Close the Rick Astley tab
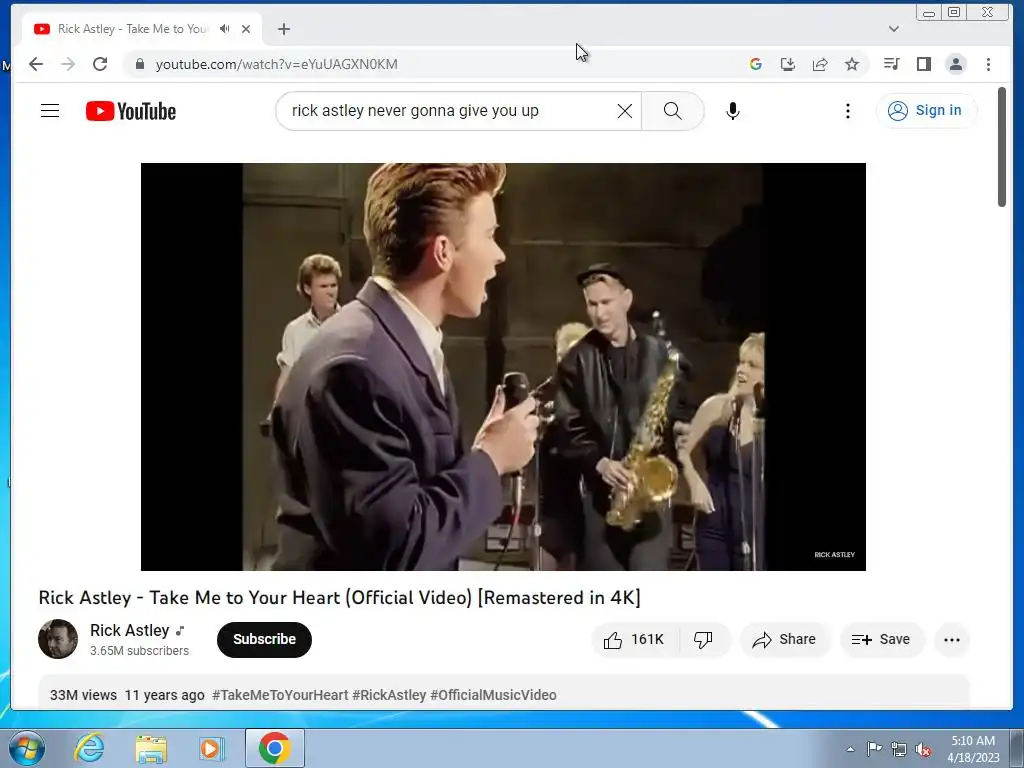 246,29
